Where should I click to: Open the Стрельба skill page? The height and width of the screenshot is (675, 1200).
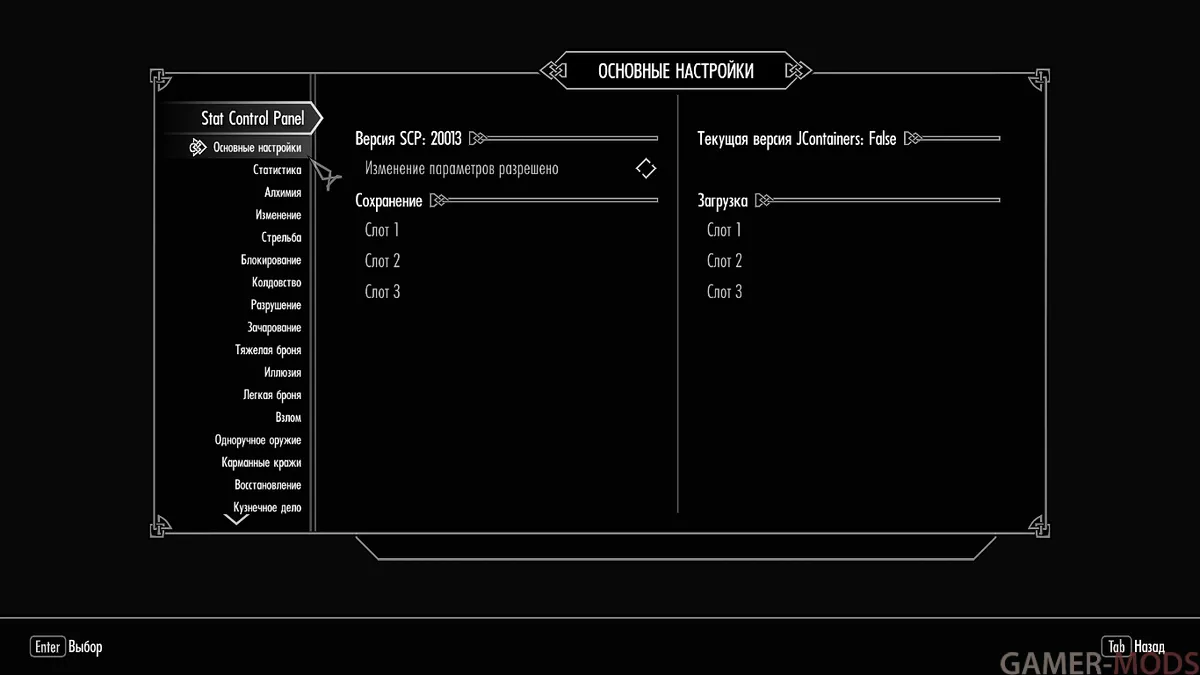coord(281,238)
